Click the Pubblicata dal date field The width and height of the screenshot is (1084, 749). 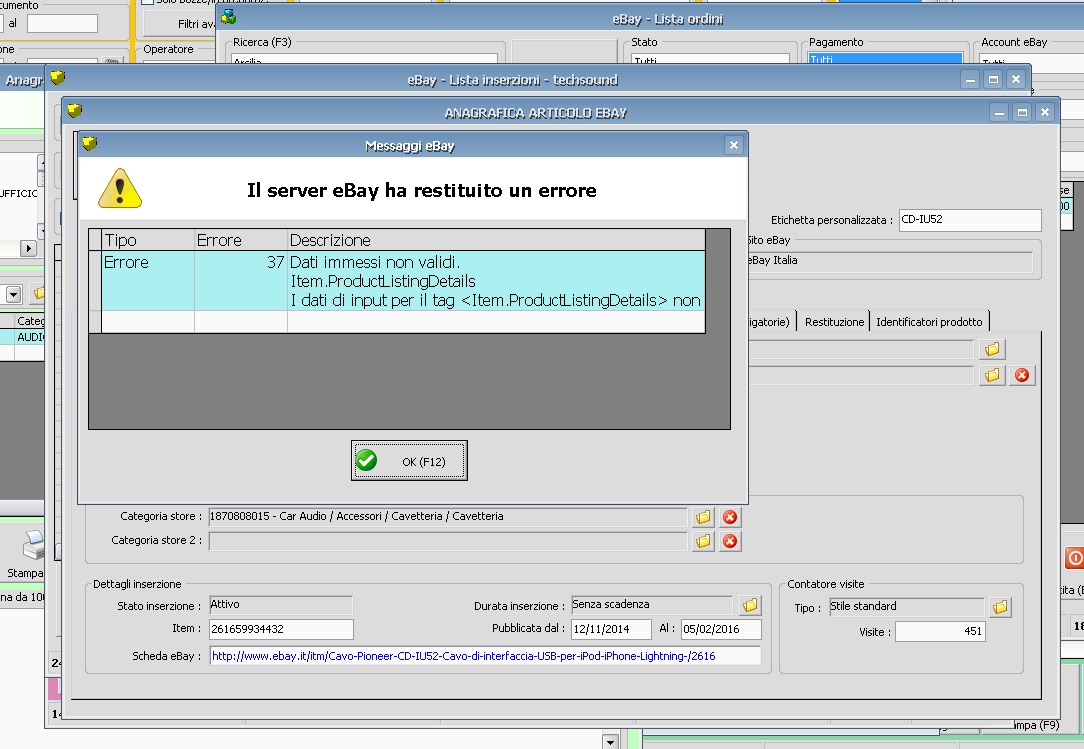pos(611,629)
